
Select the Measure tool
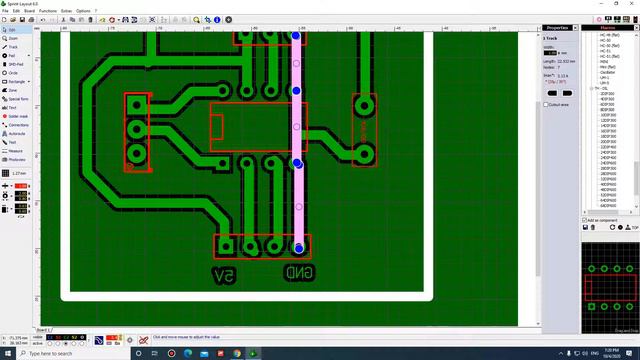tap(16, 151)
